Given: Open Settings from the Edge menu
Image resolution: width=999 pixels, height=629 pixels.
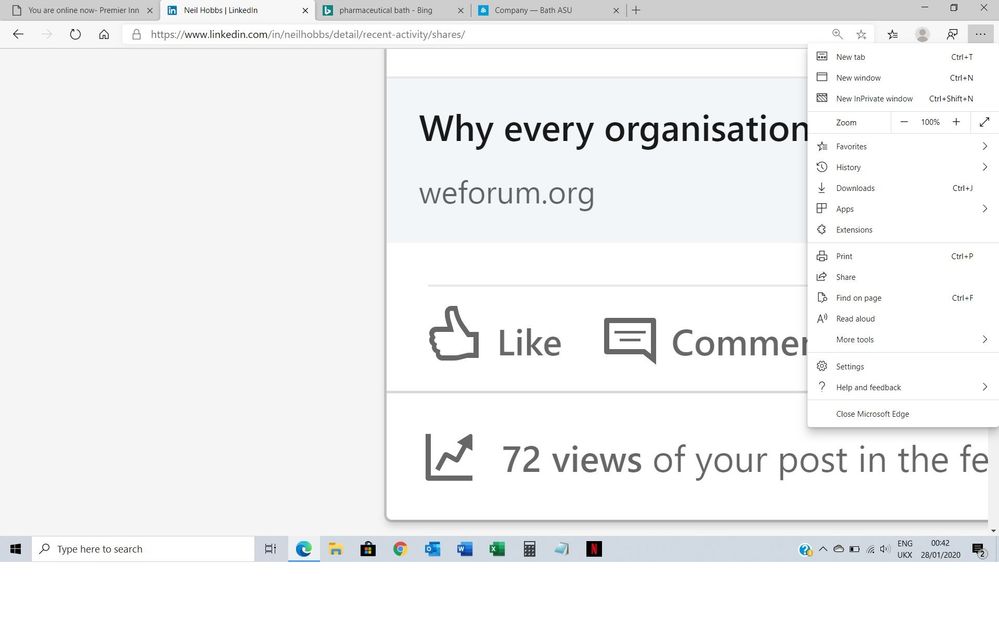Looking at the screenshot, I should [903, 366].
